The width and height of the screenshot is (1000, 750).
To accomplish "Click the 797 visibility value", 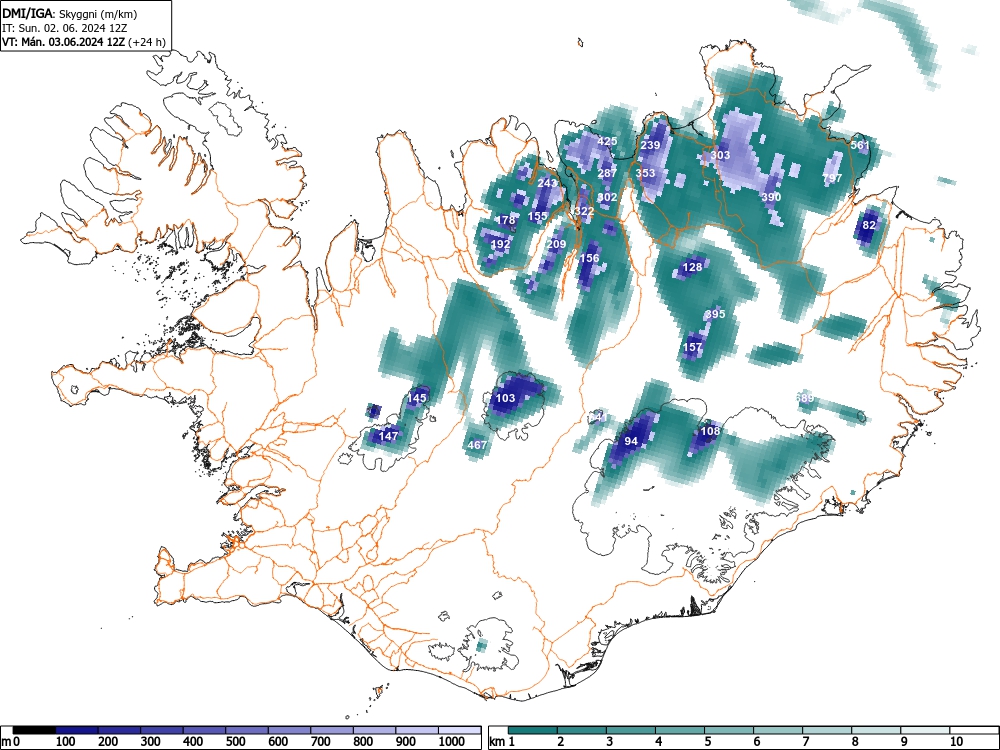I will [832, 178].
